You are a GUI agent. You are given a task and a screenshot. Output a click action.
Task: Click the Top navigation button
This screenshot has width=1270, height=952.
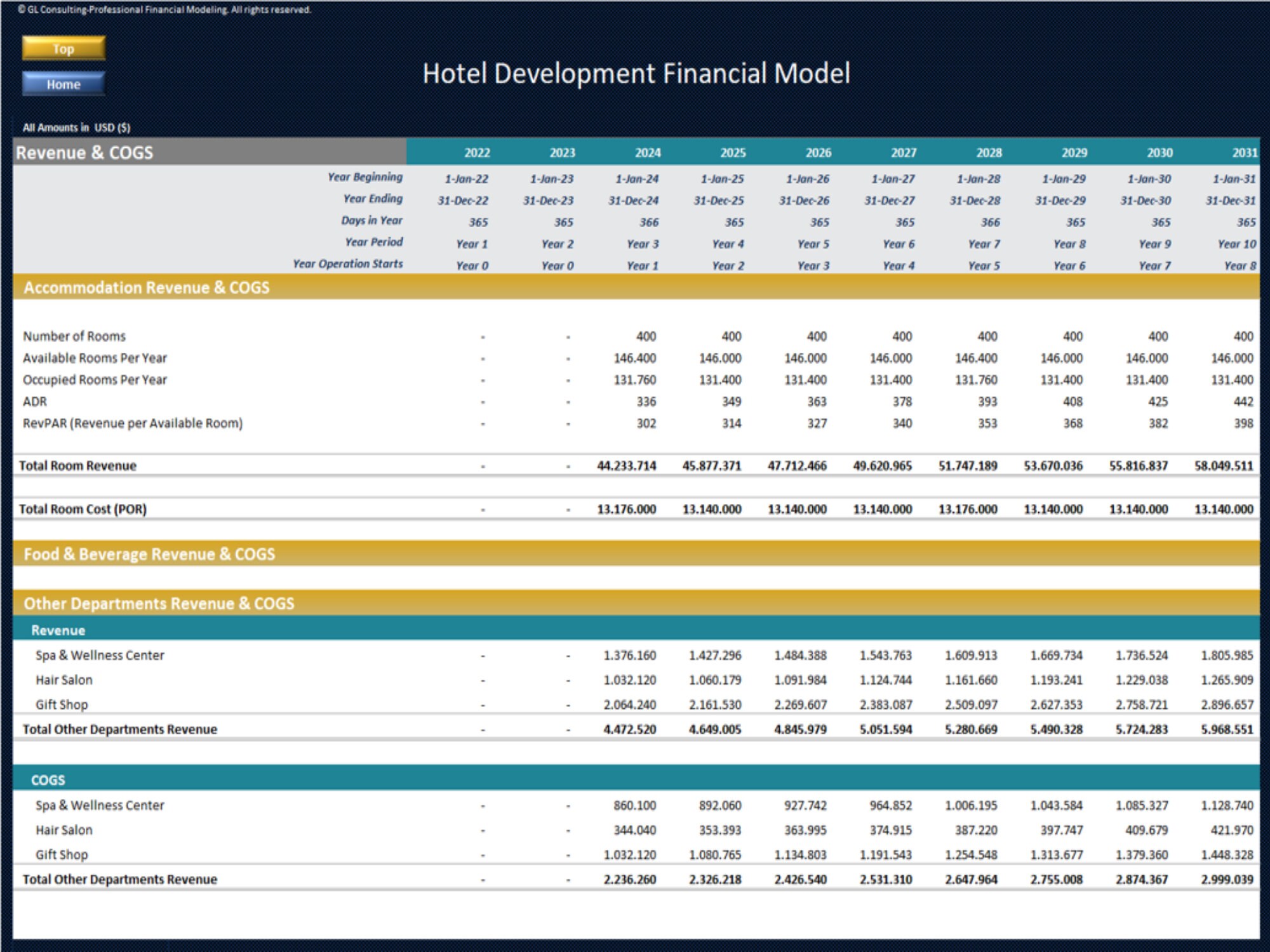[63, 48]
